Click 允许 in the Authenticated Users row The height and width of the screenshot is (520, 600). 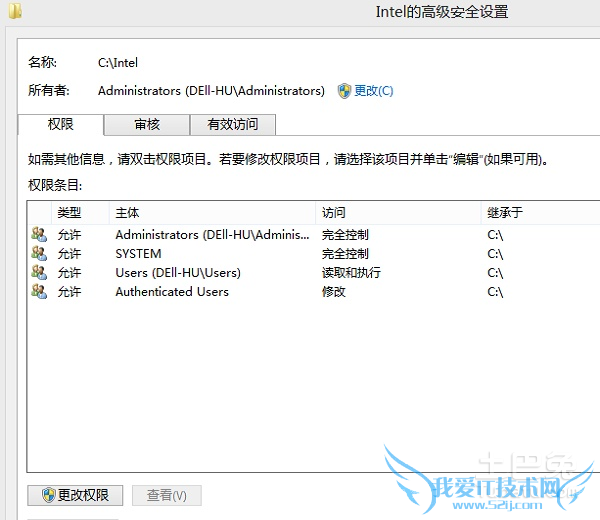(69, 292)
